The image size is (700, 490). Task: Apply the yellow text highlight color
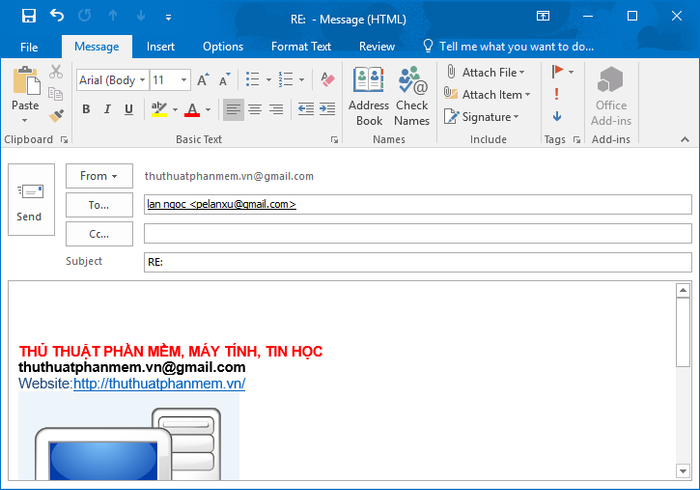coord(159,109)
